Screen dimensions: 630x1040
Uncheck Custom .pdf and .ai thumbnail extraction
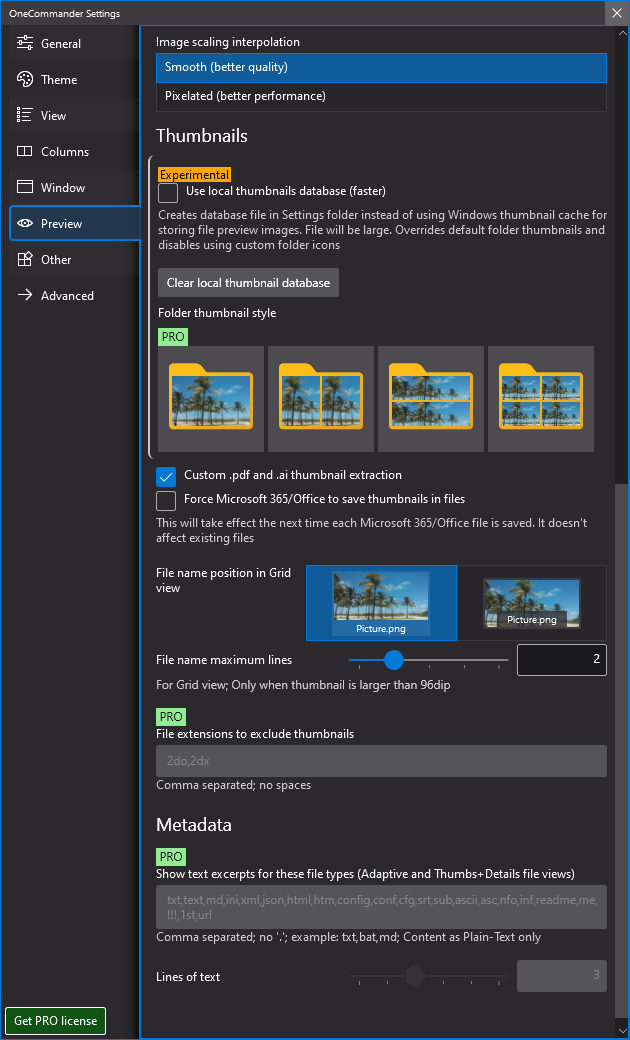coord(166,476)
